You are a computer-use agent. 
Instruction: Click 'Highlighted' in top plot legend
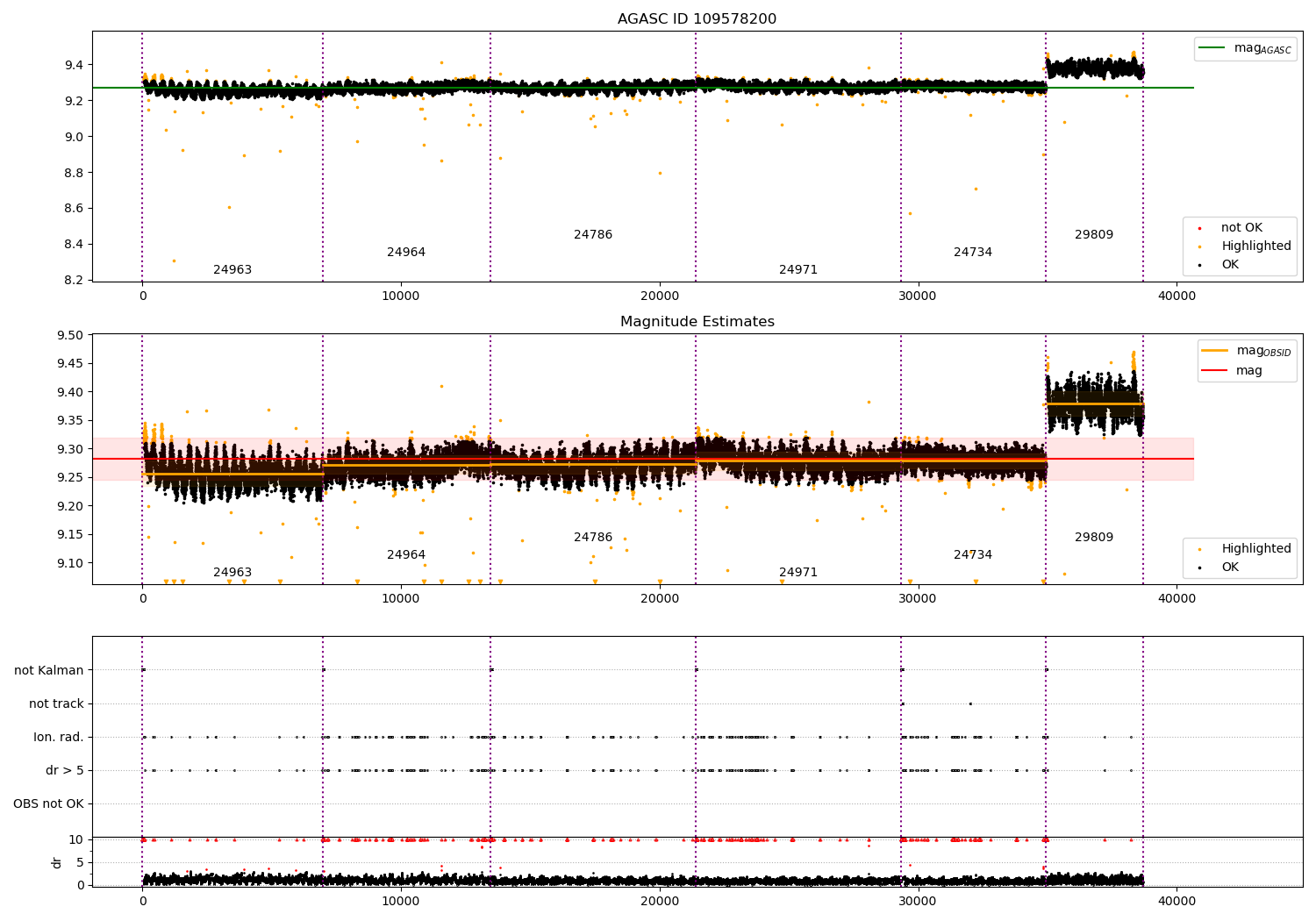coord(1246,246)
